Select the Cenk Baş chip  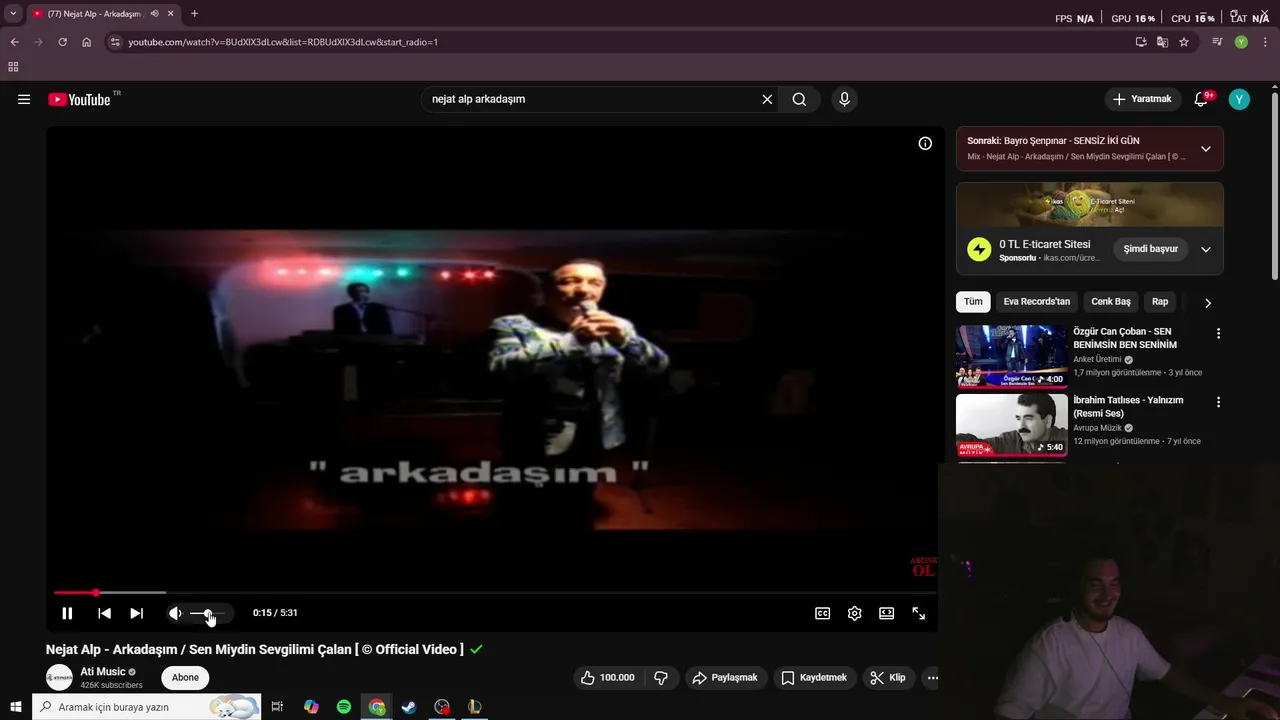coord(1111,301)
